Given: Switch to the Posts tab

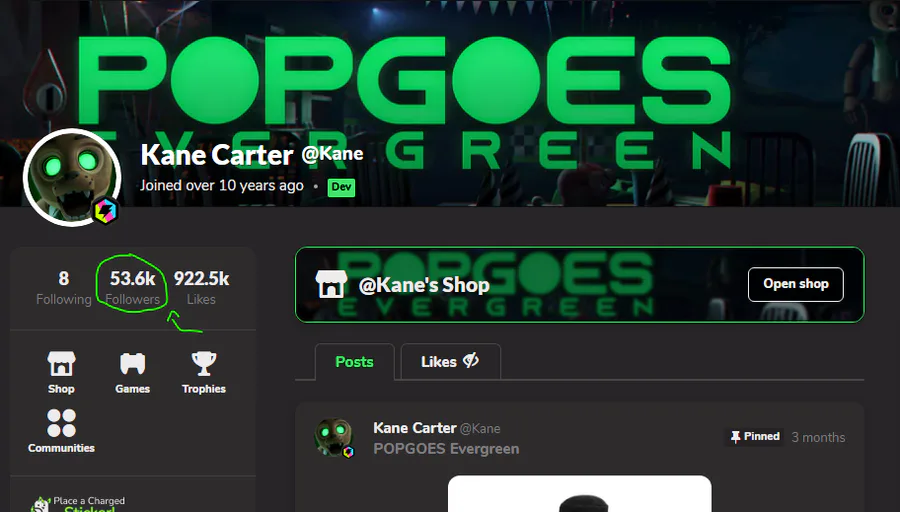Looking at the screenshot, I should click(354, 362).
